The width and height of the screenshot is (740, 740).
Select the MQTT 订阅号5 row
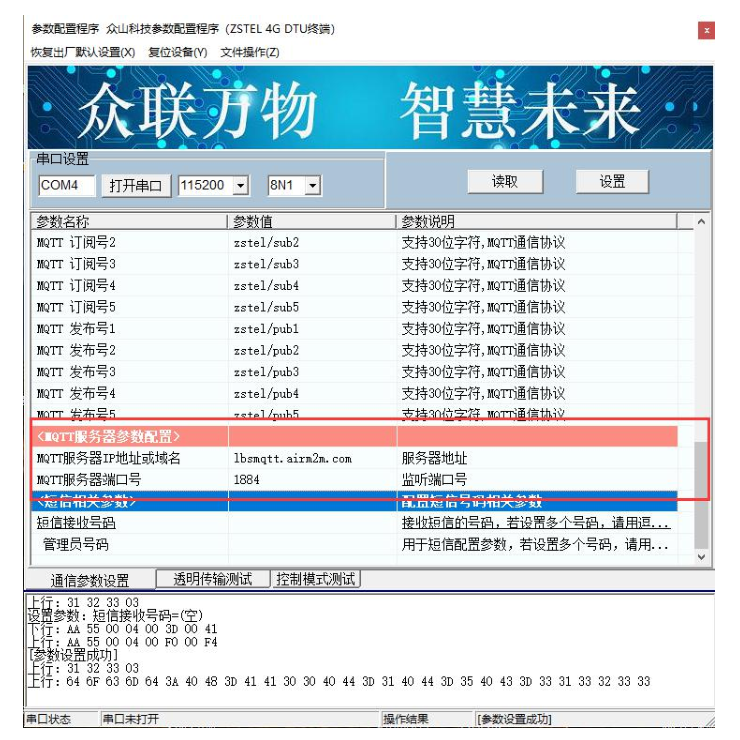pos(355,308)
